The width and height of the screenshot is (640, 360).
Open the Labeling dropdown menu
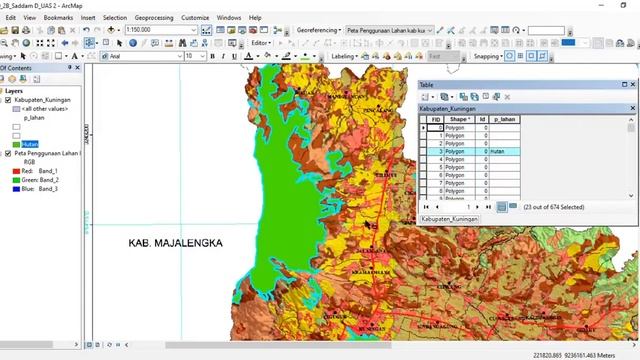(x=344, y=56)
